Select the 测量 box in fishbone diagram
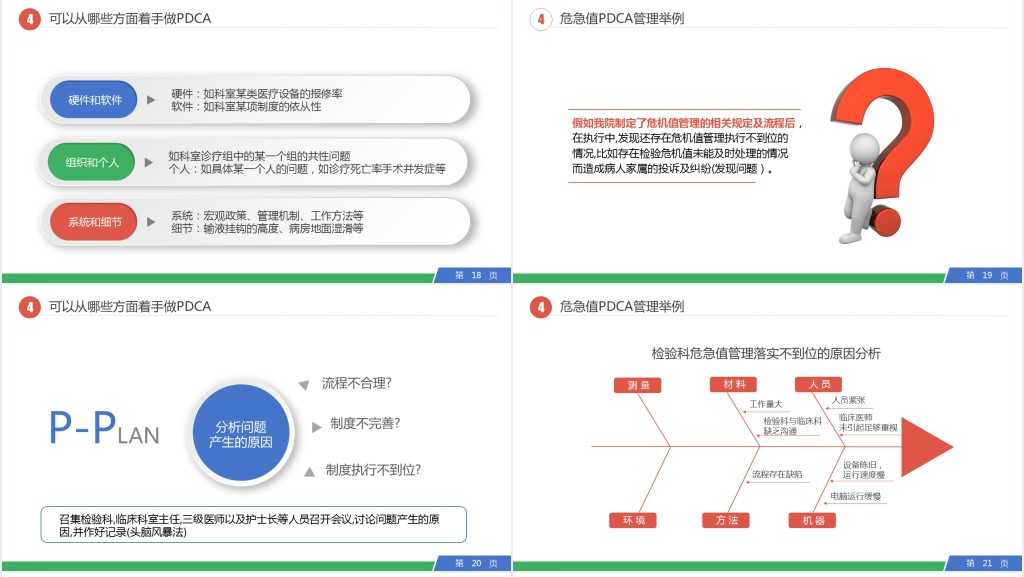 (x=637, y=385)
